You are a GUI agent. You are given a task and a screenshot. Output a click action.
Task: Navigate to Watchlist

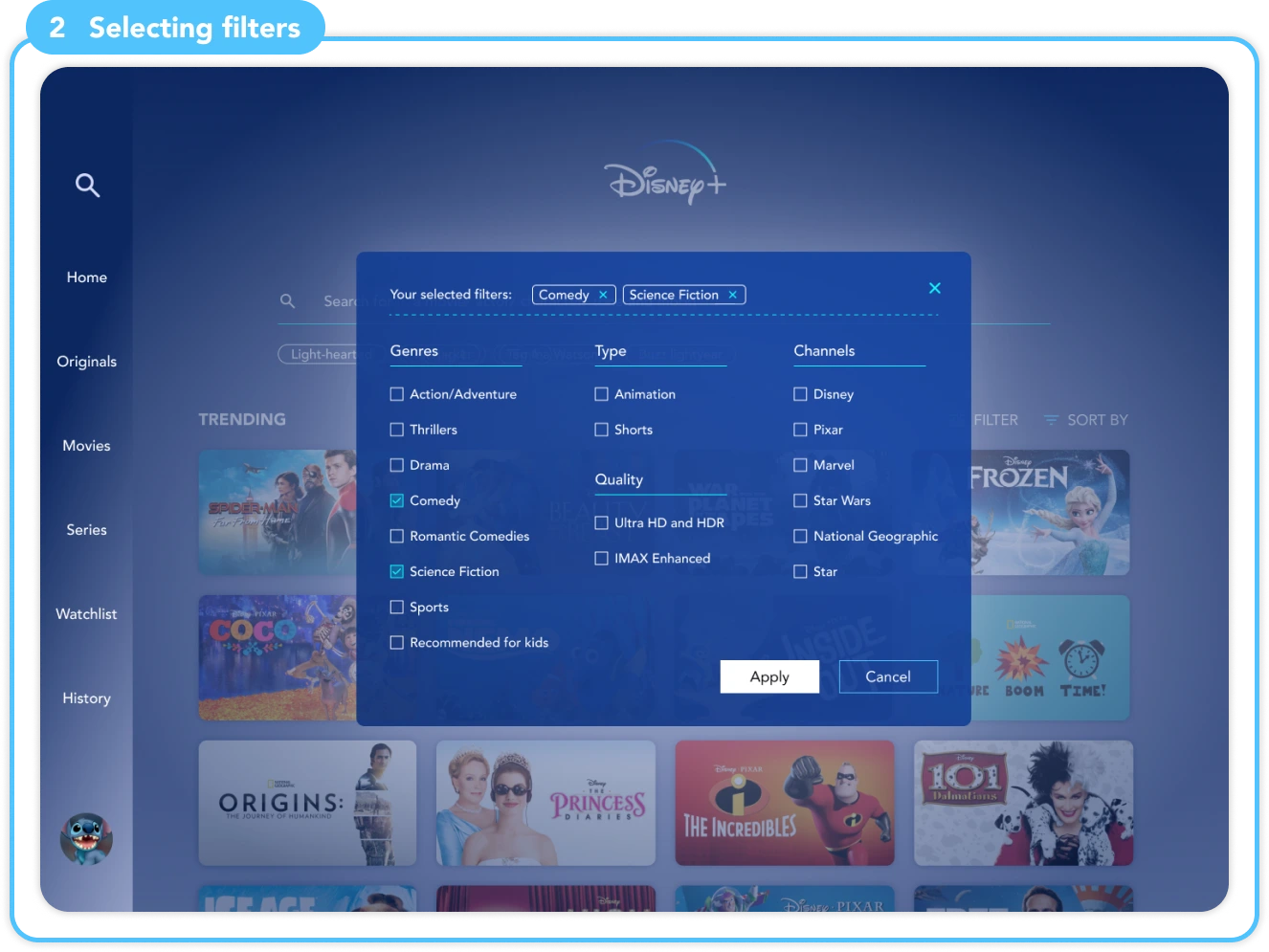pyautogui.click(x=87, y=614)
